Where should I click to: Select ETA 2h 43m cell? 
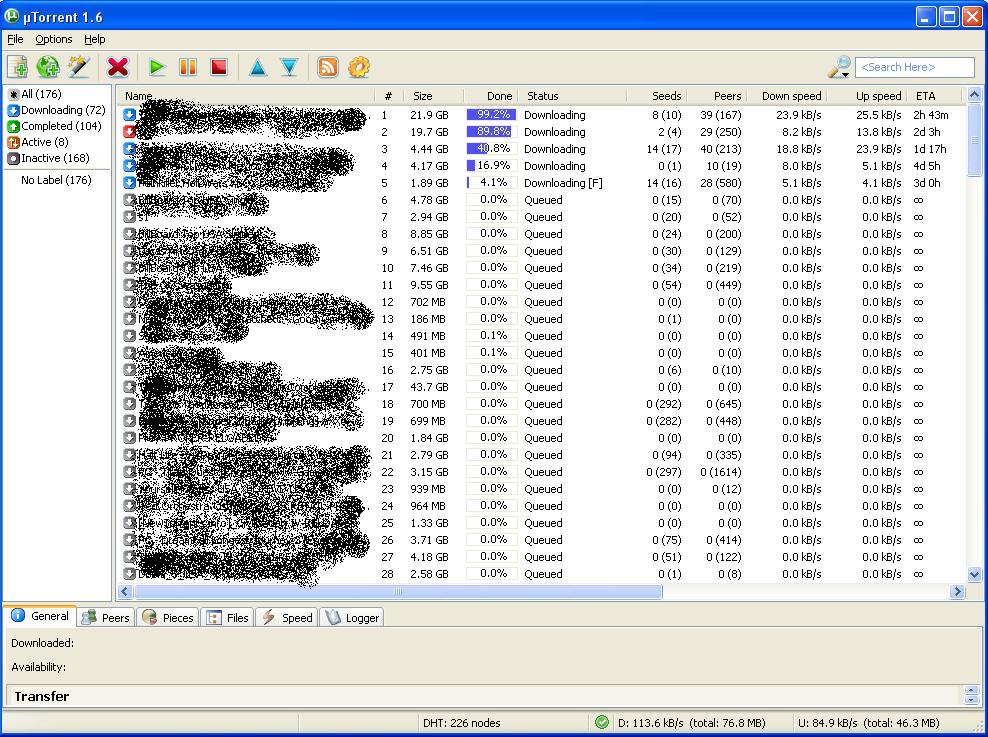tap(931, 115)
